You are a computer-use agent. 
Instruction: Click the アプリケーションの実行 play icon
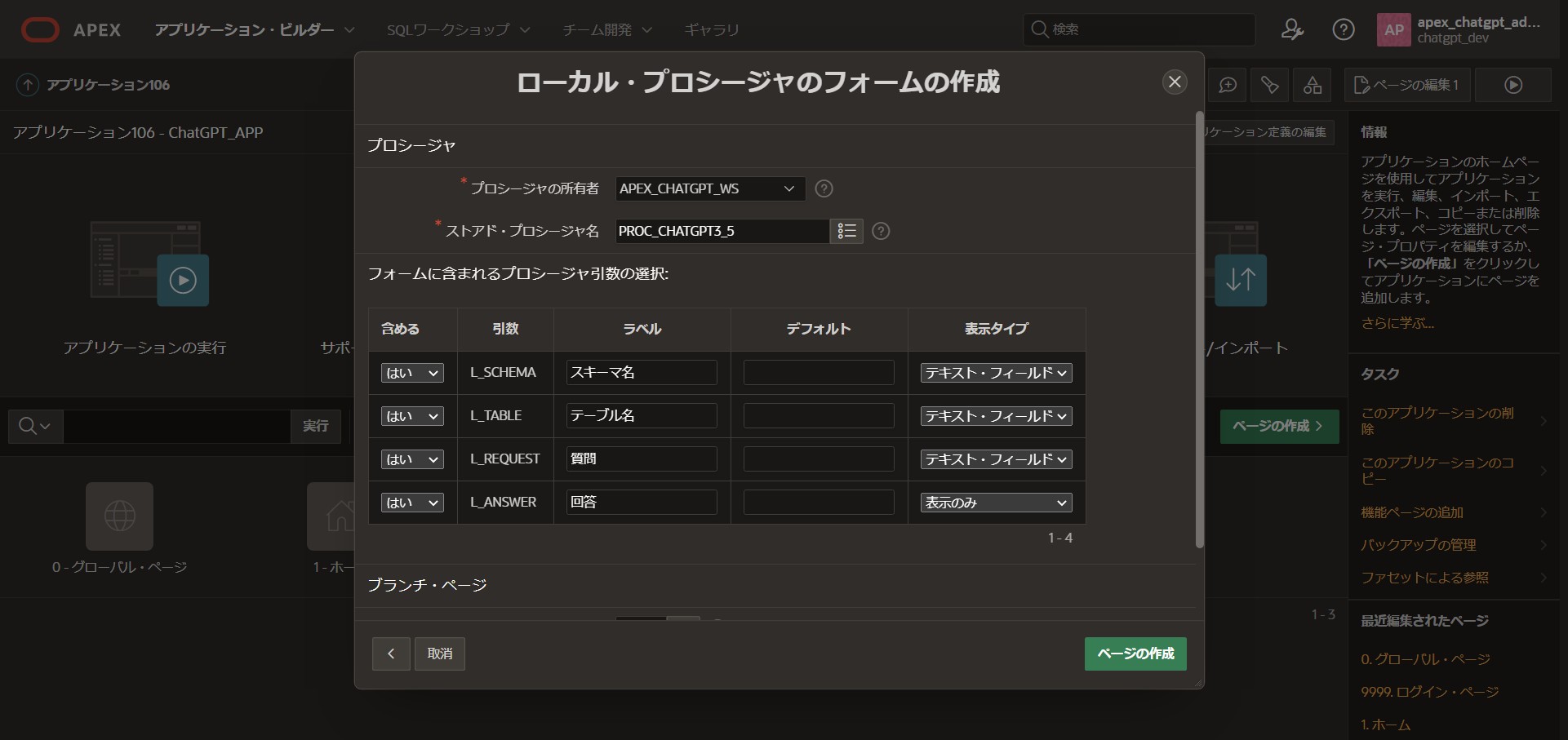183,280
